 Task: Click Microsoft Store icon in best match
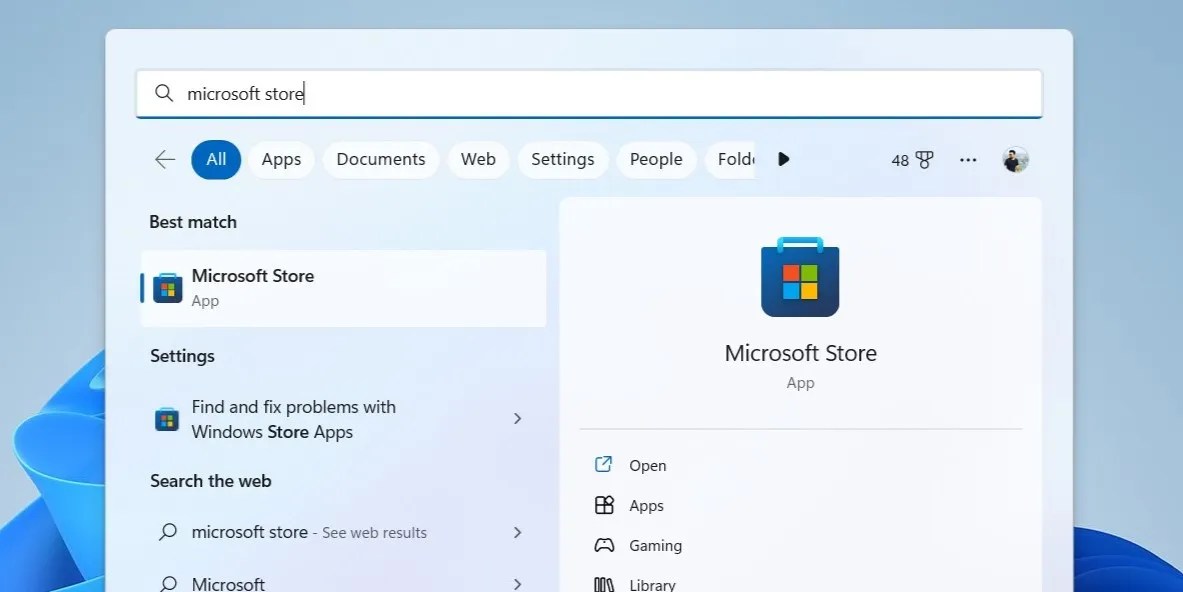(167, 288)
